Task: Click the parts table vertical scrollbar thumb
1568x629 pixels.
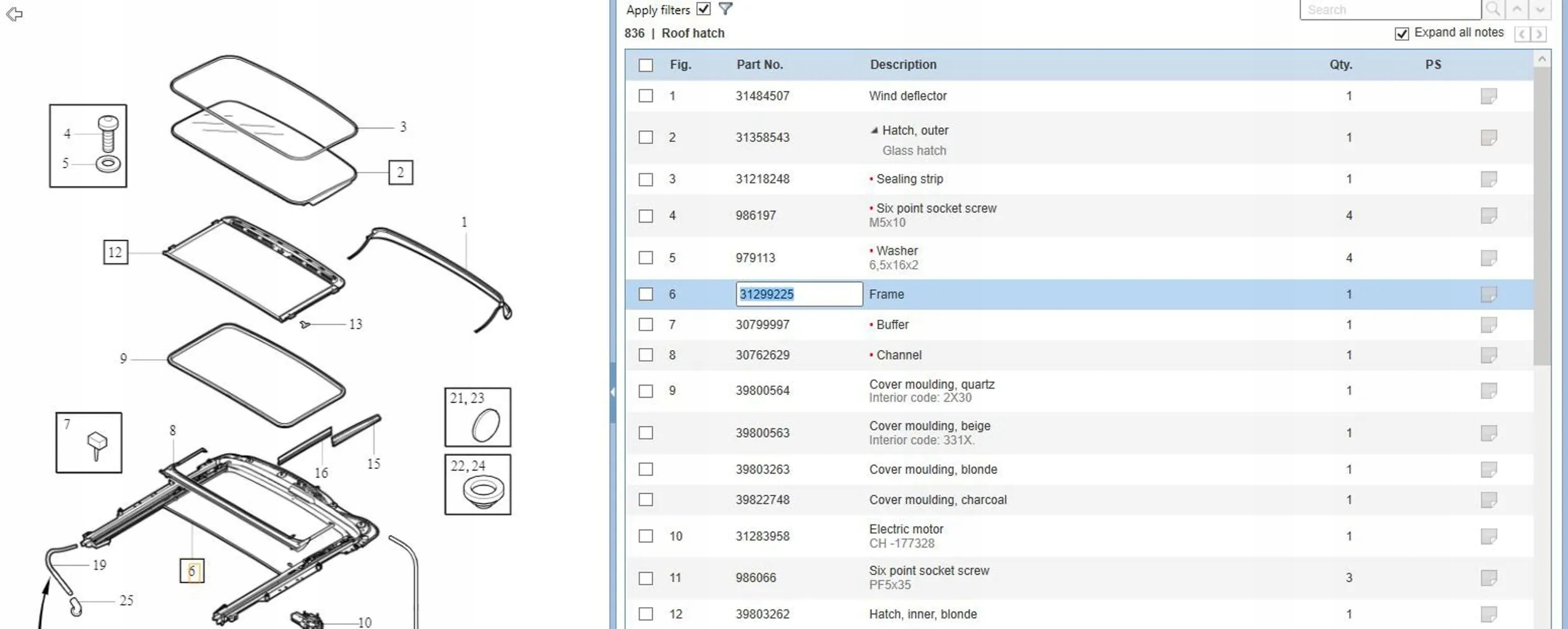Action: [x=1542, y=216]
